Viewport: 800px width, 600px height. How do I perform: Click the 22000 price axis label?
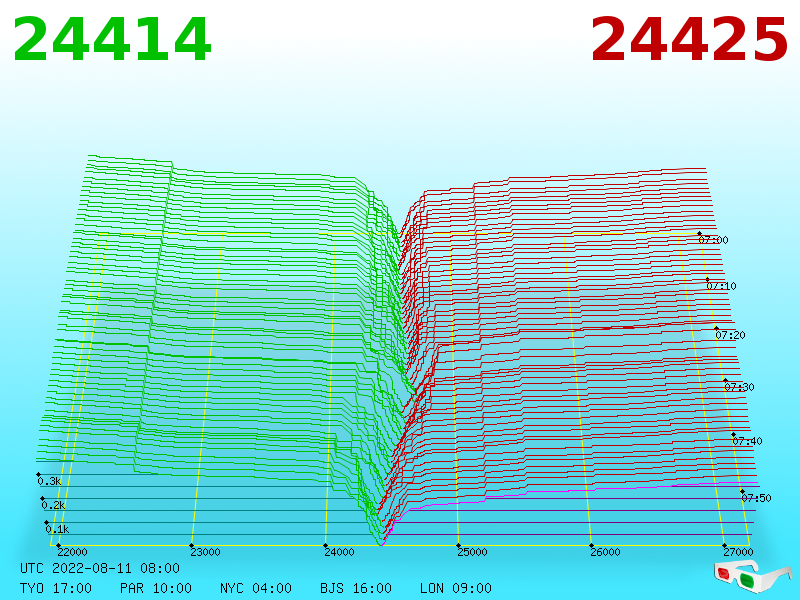[72, 552]
